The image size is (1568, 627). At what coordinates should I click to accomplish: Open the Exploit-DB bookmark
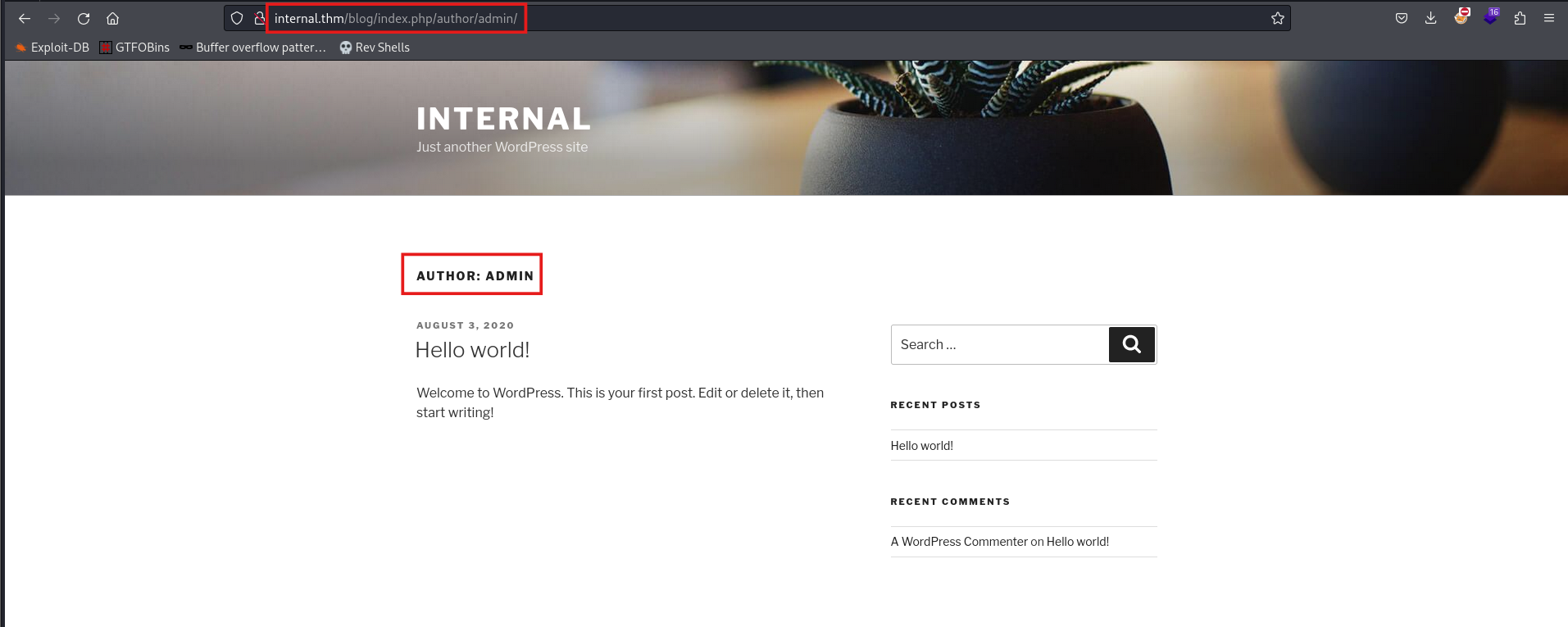point(52,48)
